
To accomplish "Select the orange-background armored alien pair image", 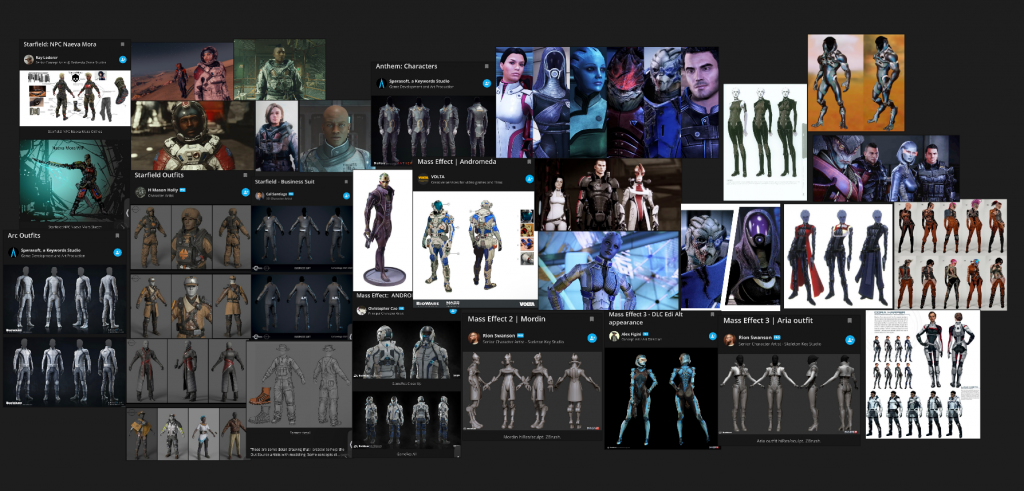I will [x=856, y=82].
